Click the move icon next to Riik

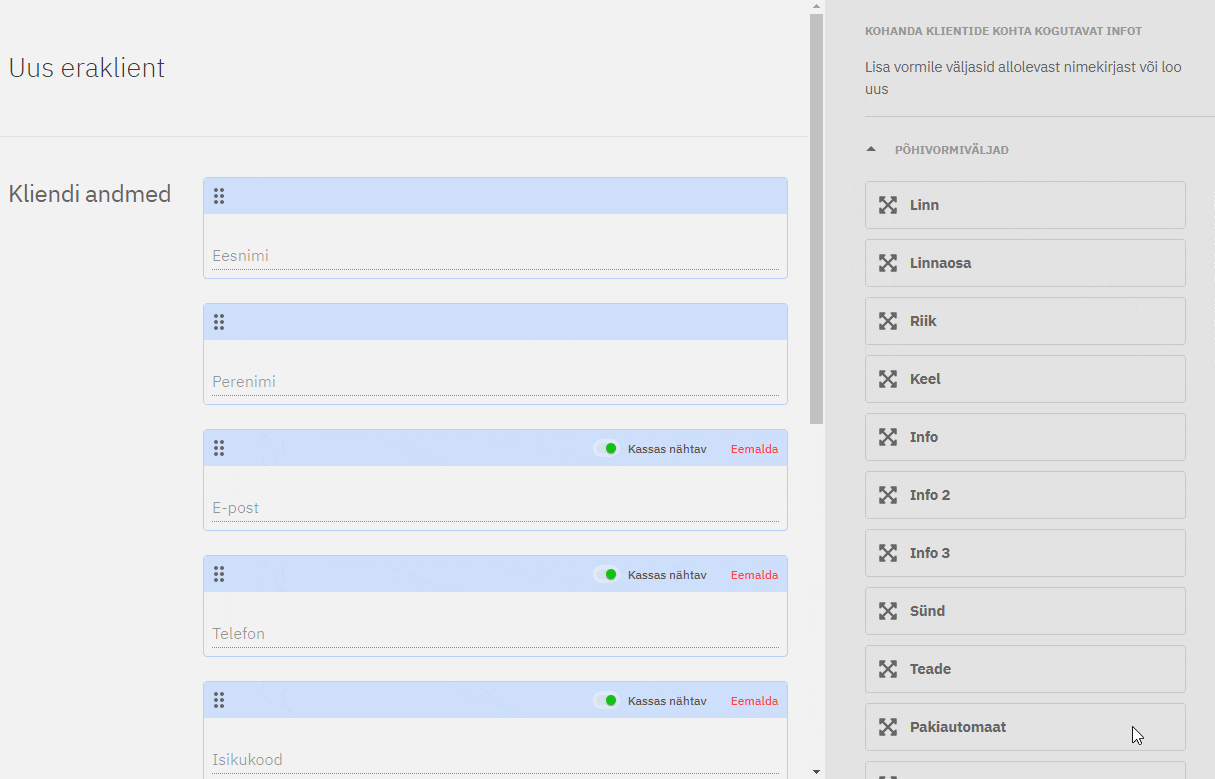click(887, 321)
